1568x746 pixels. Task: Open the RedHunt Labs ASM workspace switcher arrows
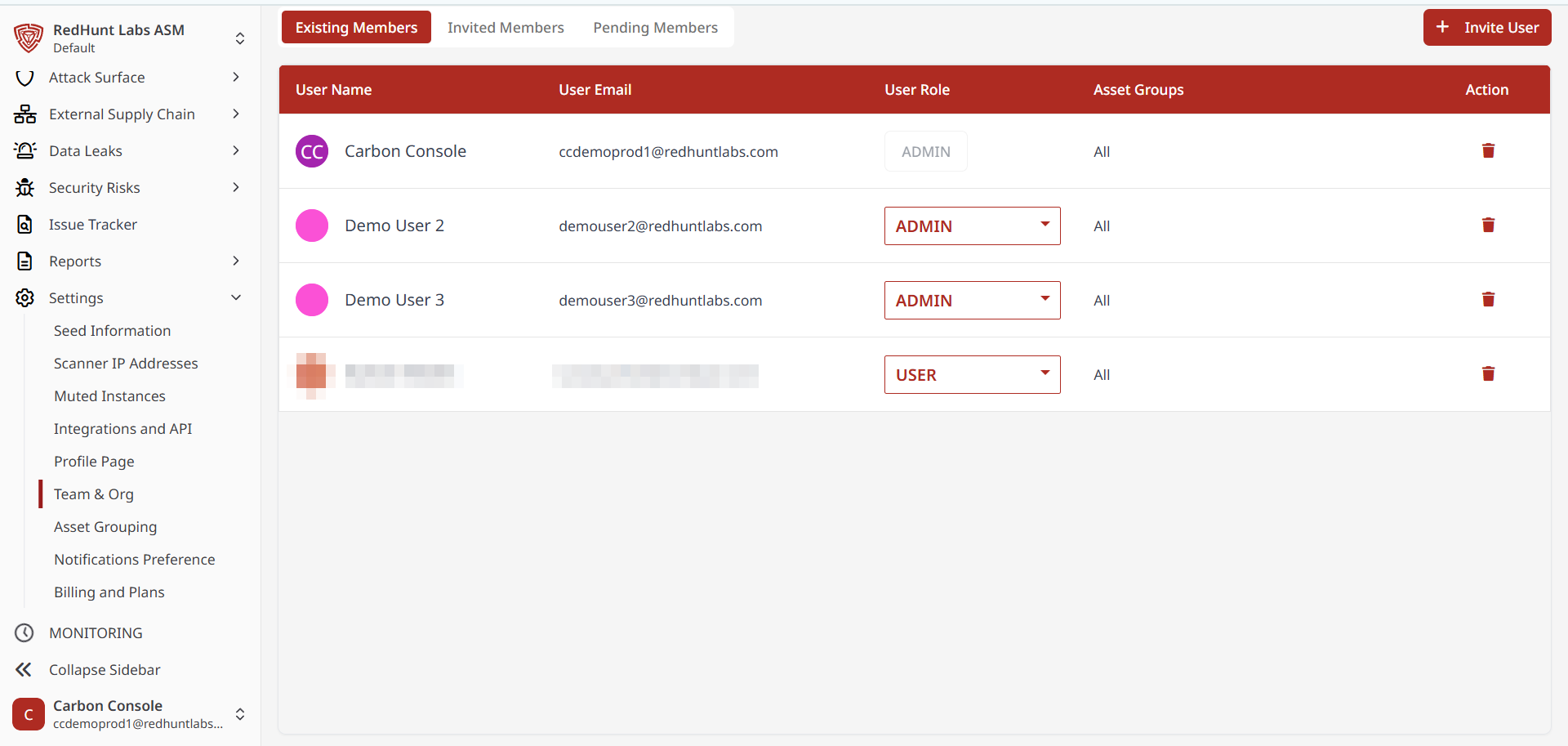[240, 38]
